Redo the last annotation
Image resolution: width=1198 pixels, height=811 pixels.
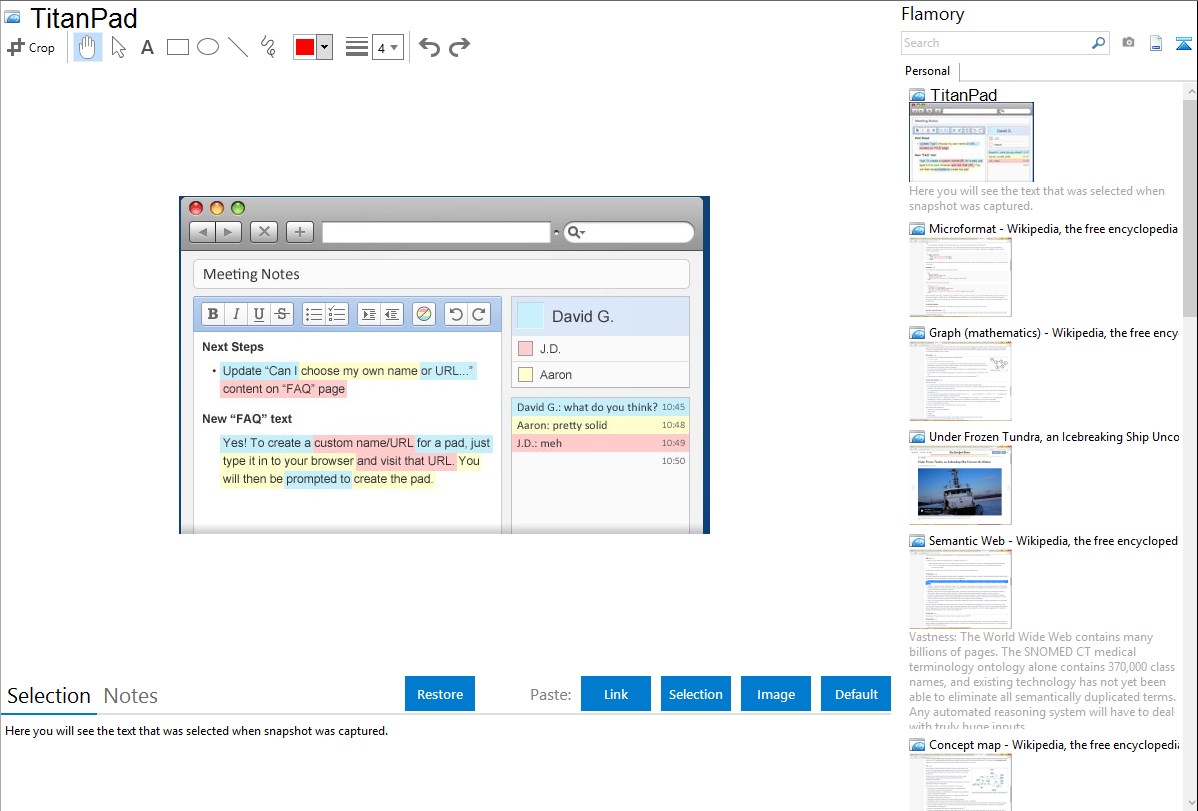459,47
